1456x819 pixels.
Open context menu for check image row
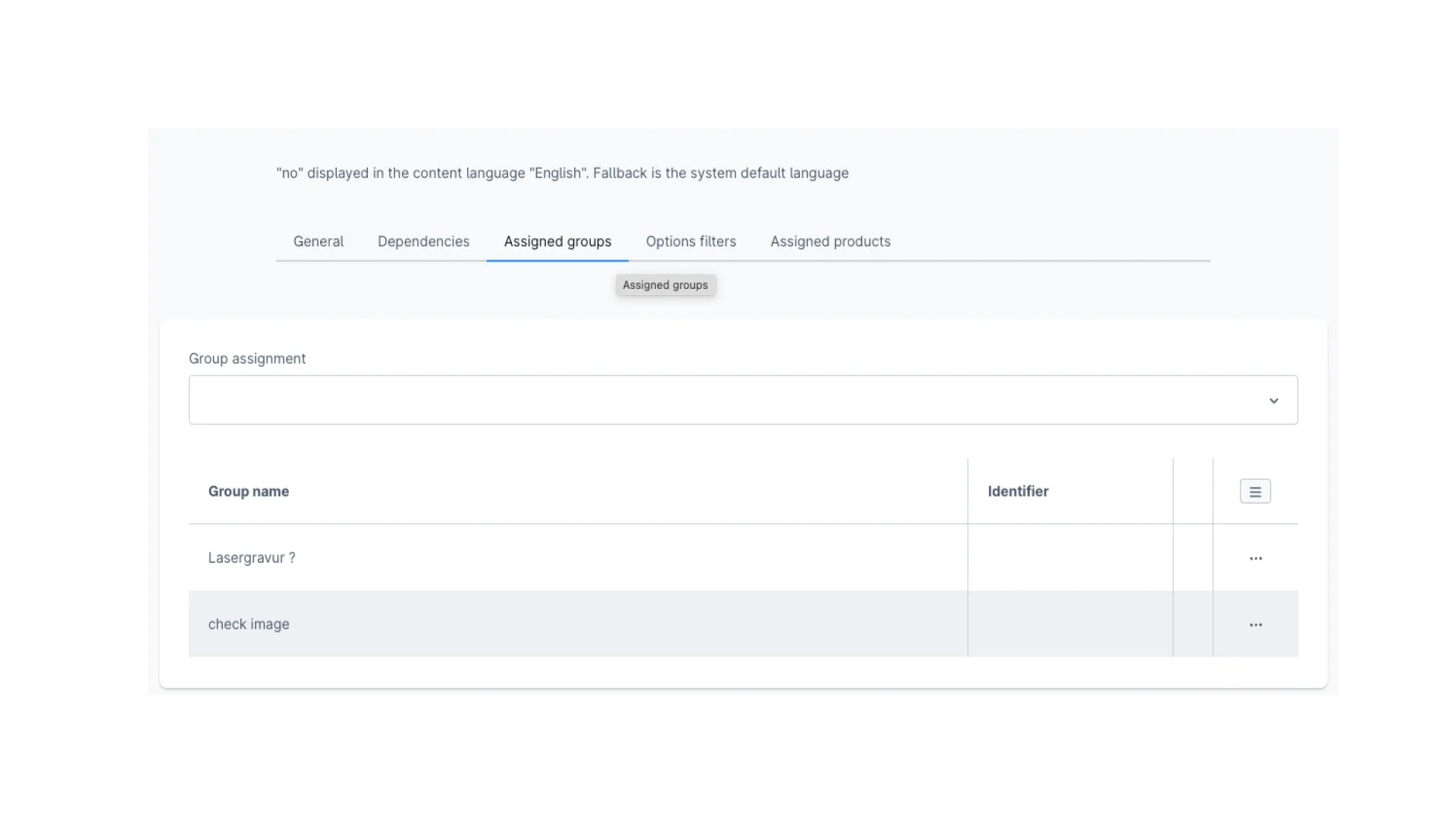[1256, 625]
